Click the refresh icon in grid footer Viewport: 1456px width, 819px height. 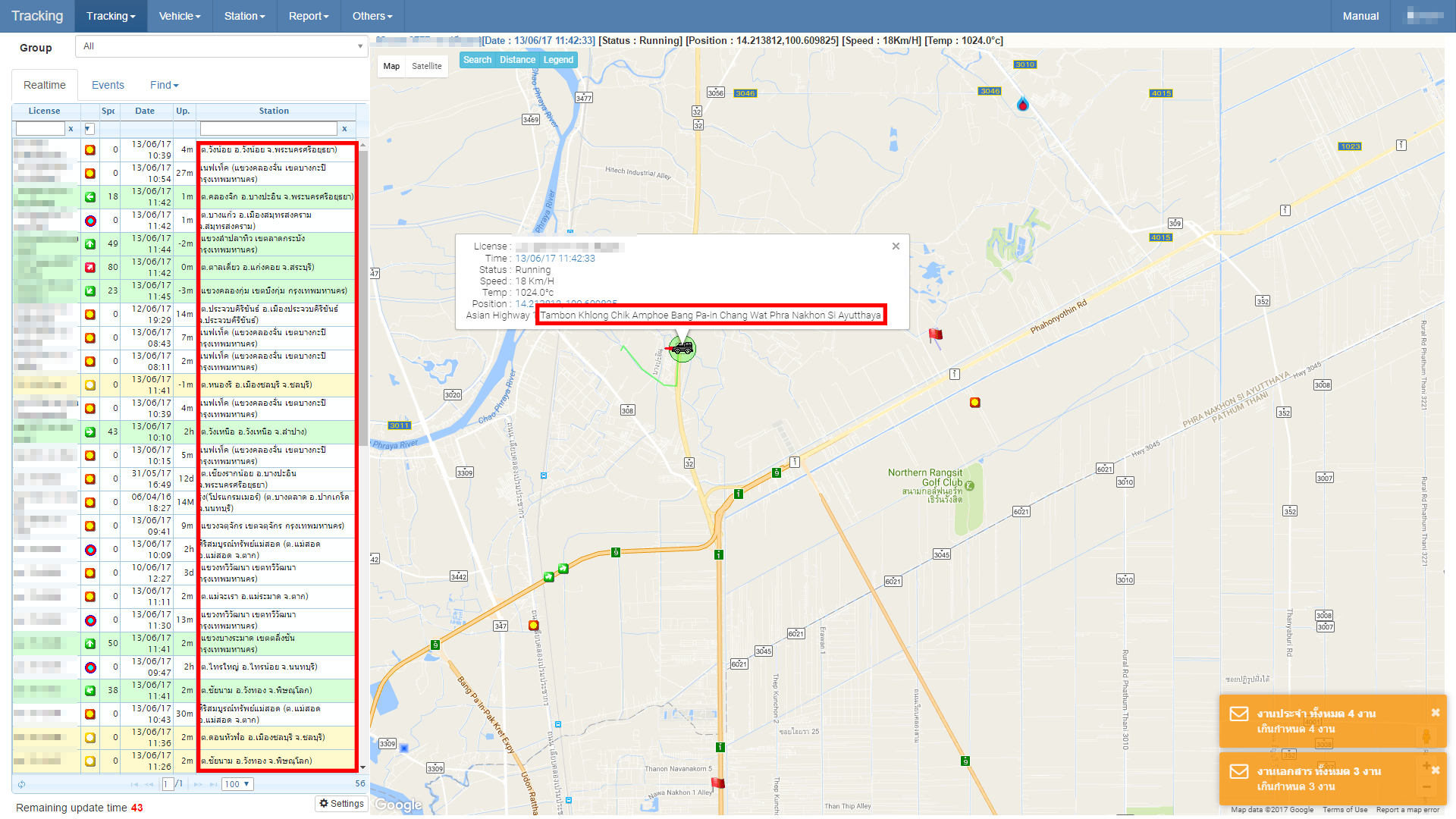point(21,784)
